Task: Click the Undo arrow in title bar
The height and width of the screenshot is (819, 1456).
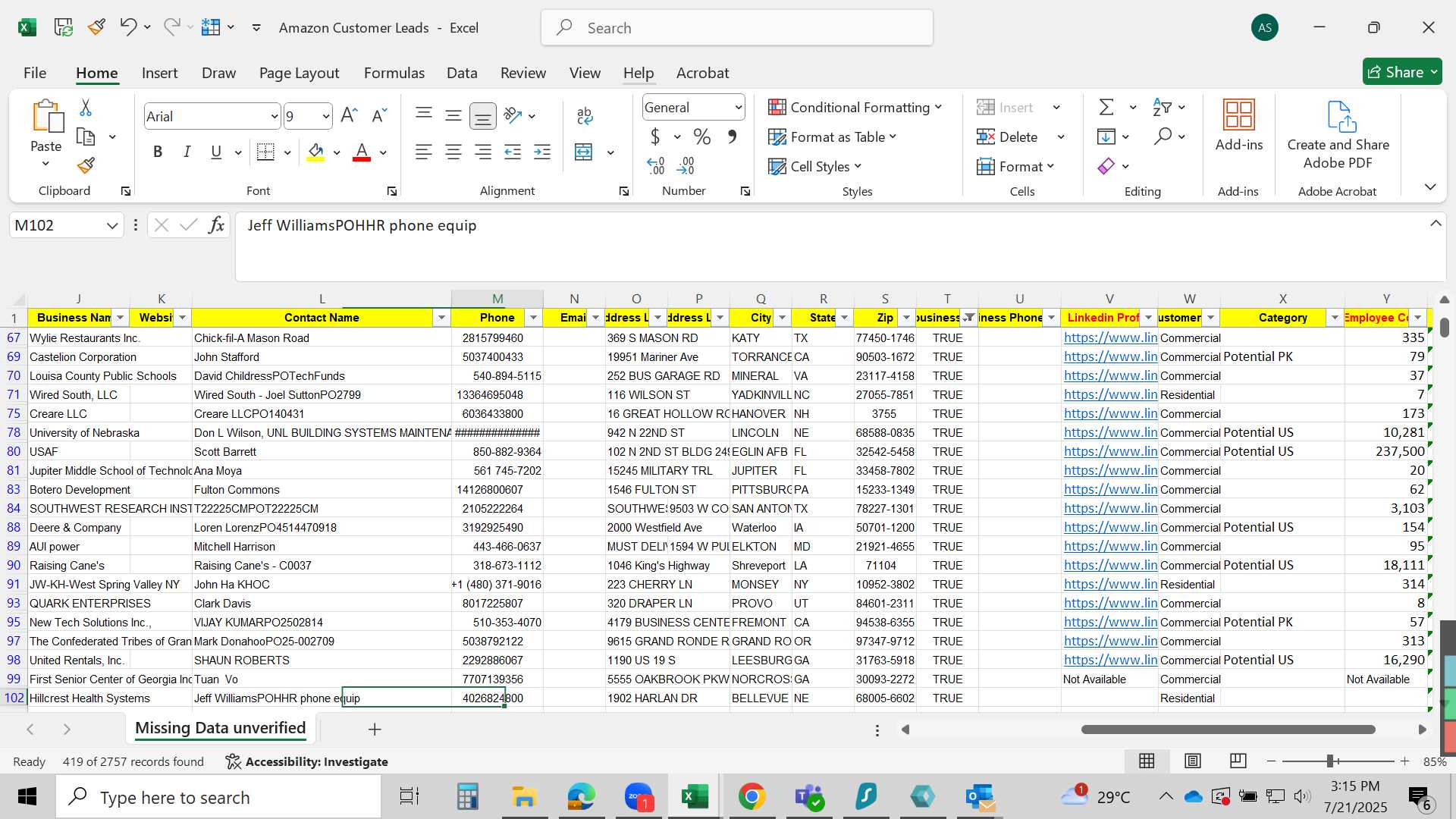Action: (128, 27)
